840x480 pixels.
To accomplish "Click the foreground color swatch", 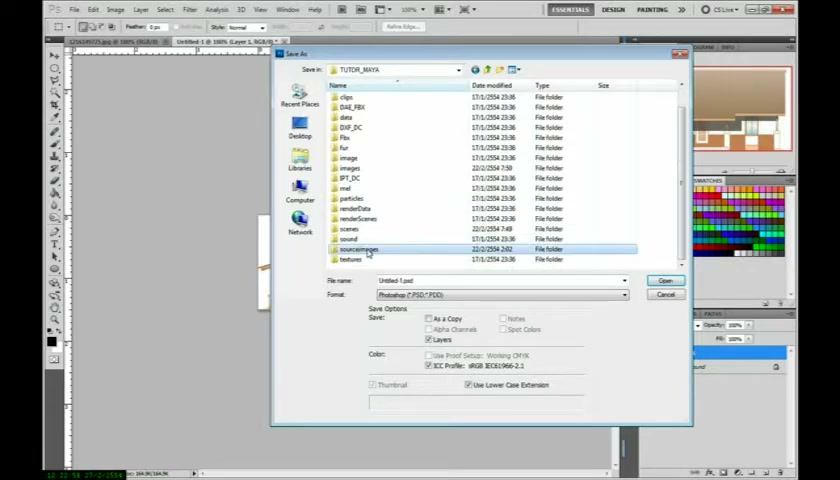I will [x=51, y=342].
